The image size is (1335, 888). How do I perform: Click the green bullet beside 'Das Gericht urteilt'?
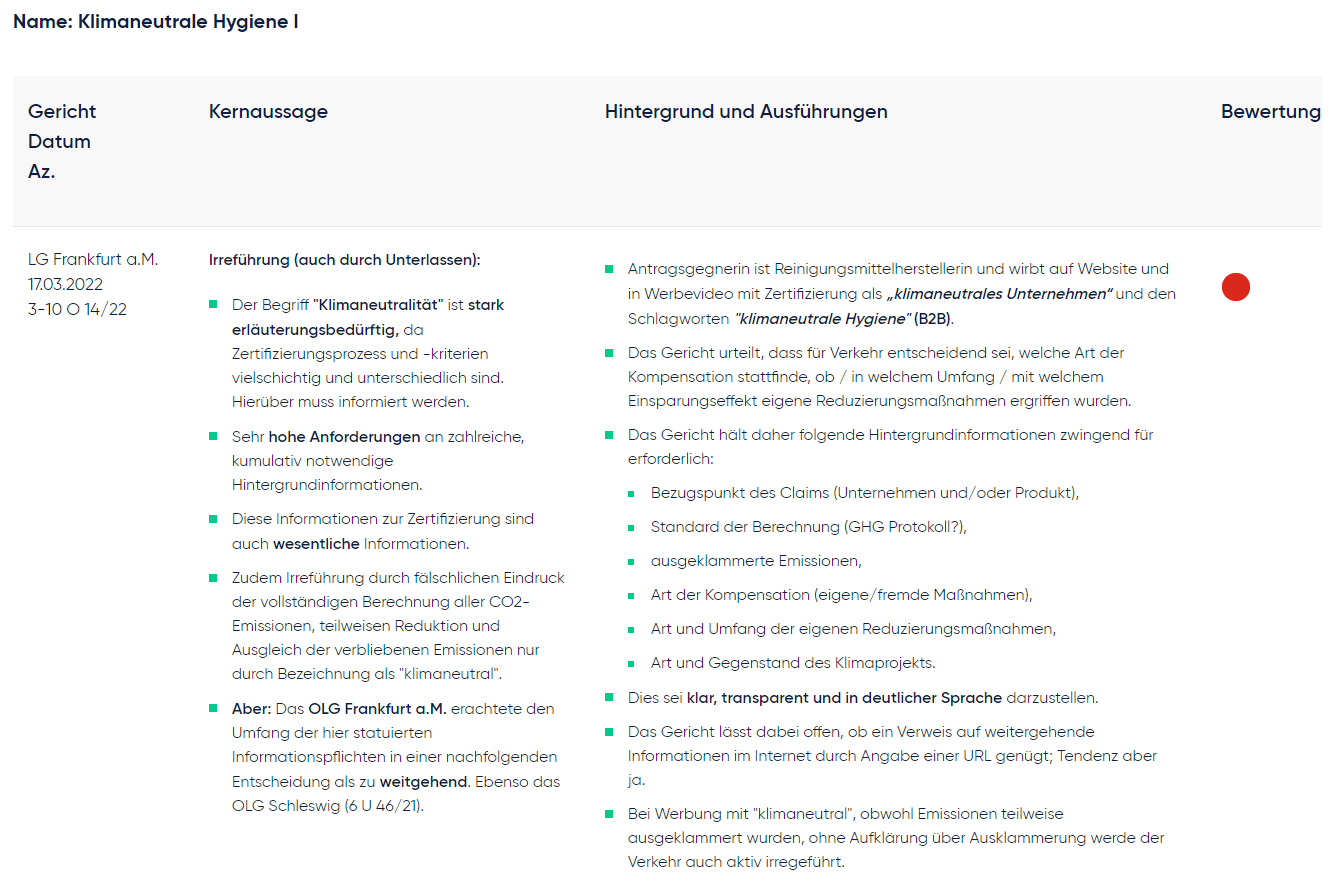coord(609,352)
